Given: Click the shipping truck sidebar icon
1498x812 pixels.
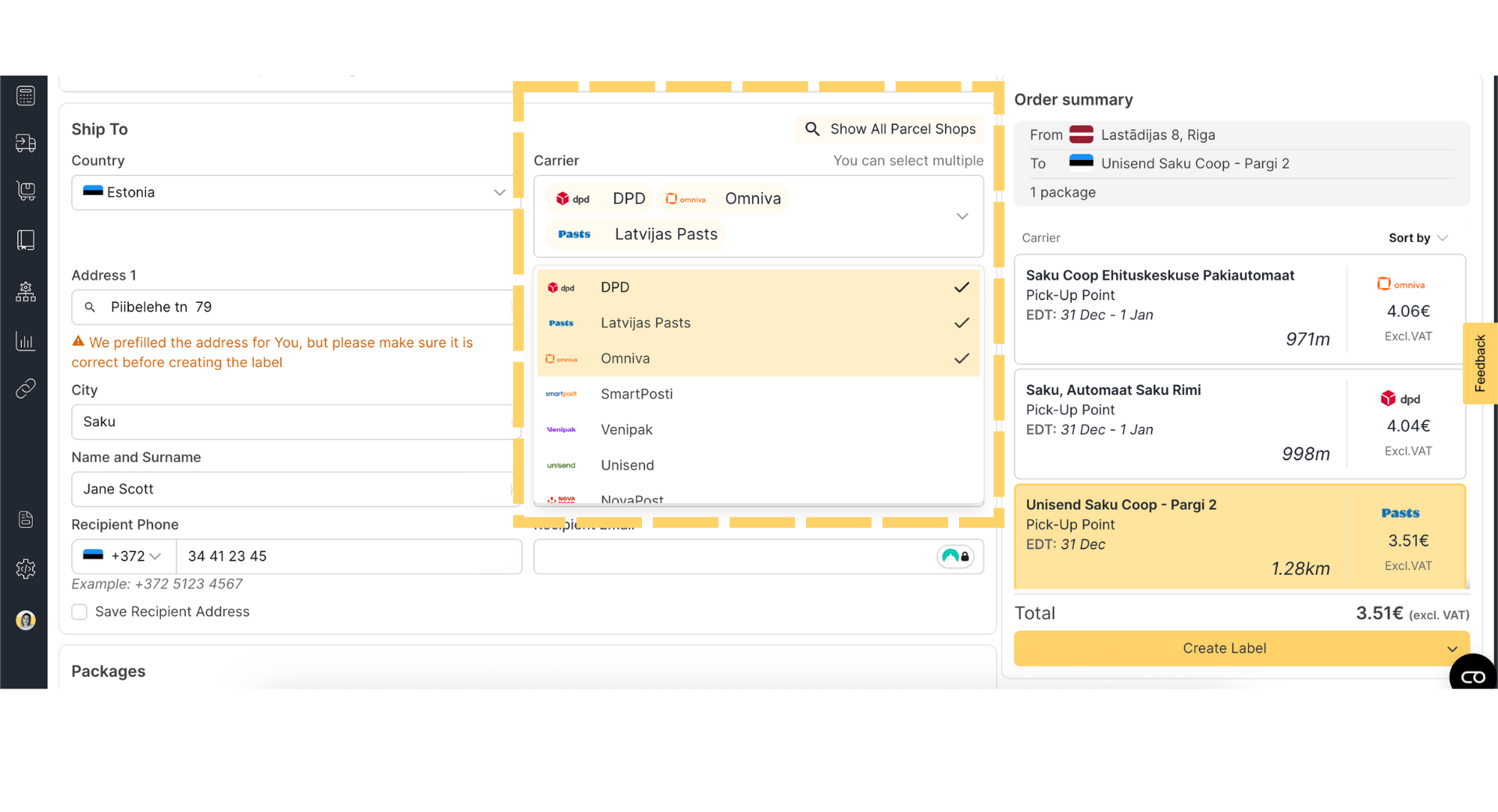Looking at the screenshot, I should pos(25,144).
